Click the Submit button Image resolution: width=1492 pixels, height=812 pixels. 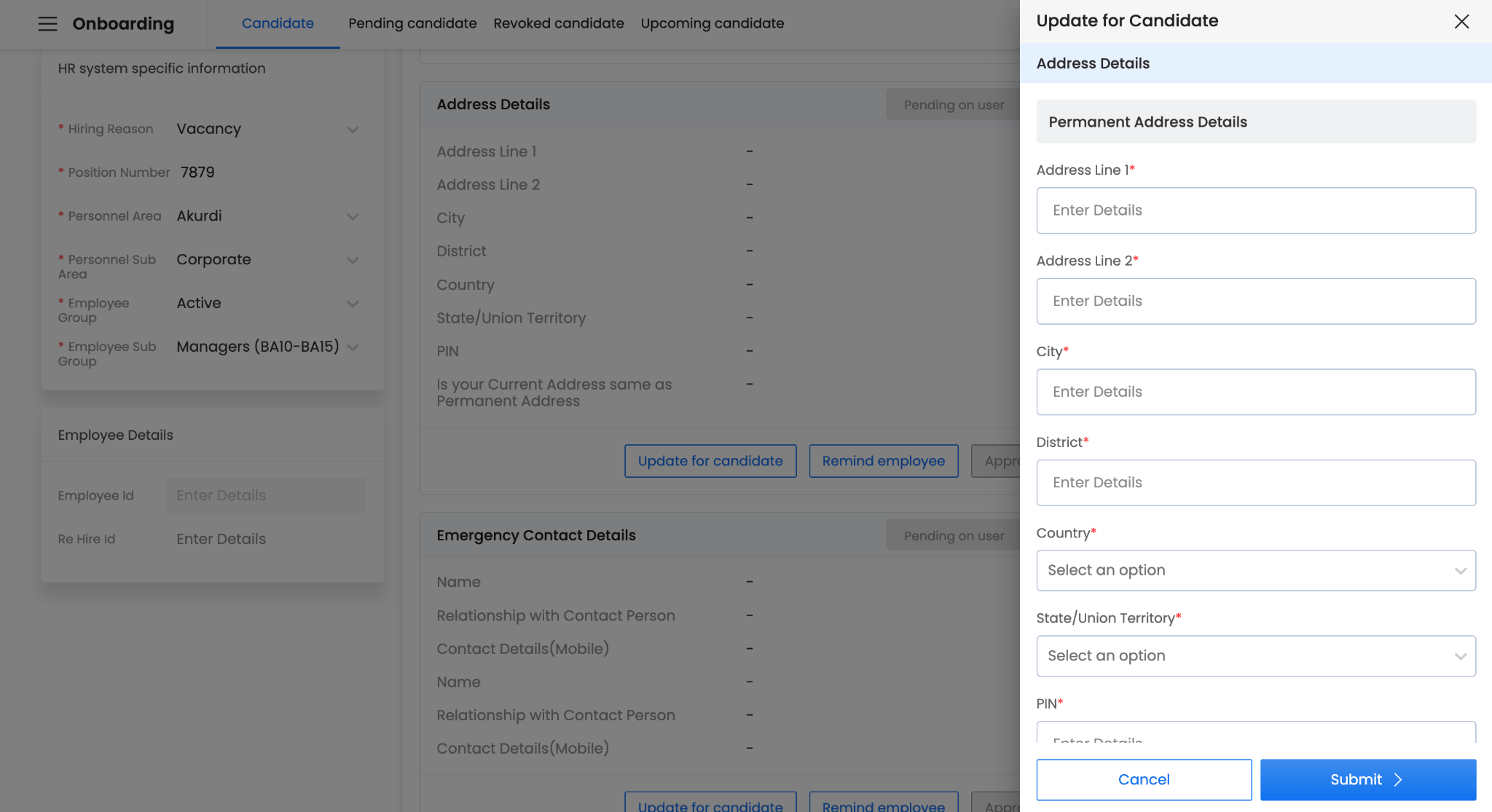[x=1367, y=779]
